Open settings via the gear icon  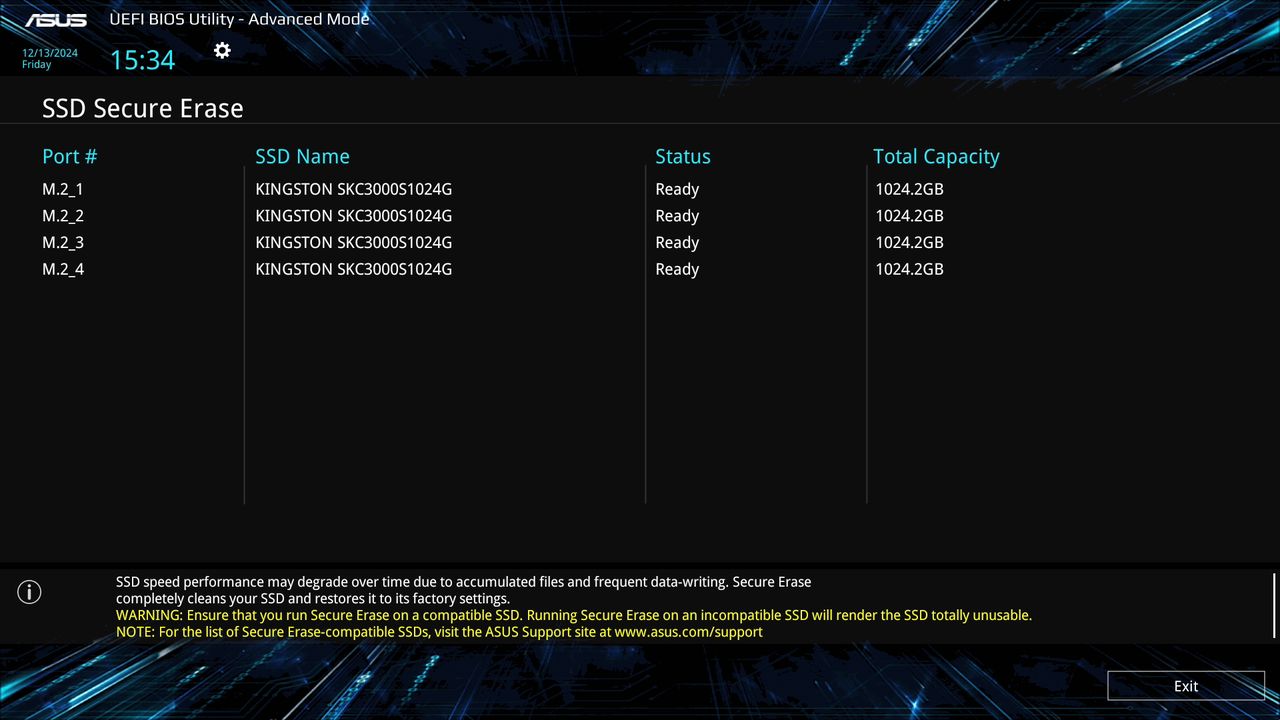click(x=222, y=50)
